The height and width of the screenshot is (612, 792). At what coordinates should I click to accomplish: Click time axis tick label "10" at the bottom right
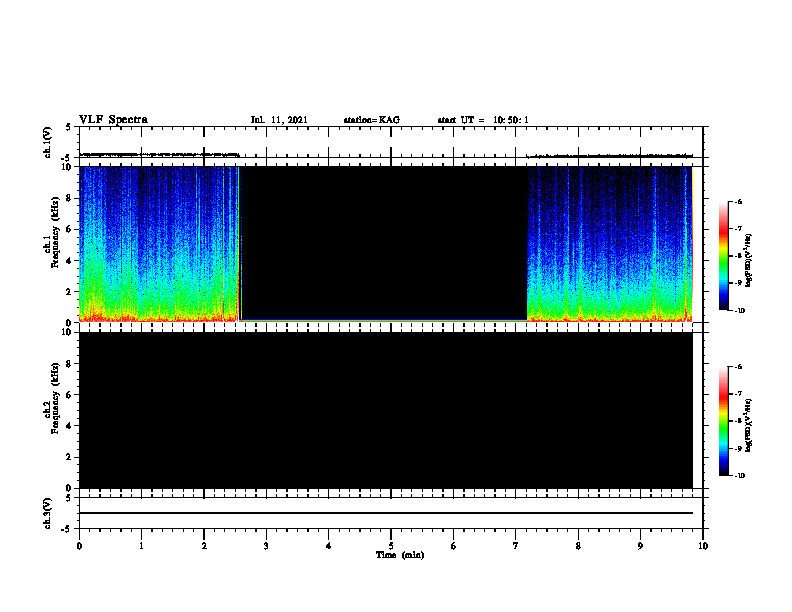tap(703, 546)
